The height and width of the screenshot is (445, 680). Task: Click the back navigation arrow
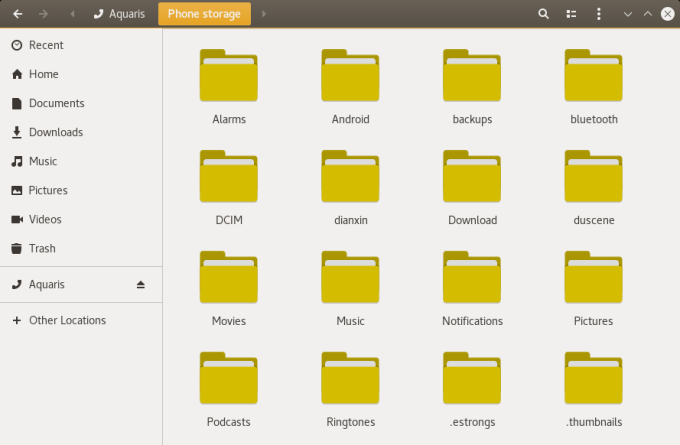pyautogui.click(x=18, y=14)
